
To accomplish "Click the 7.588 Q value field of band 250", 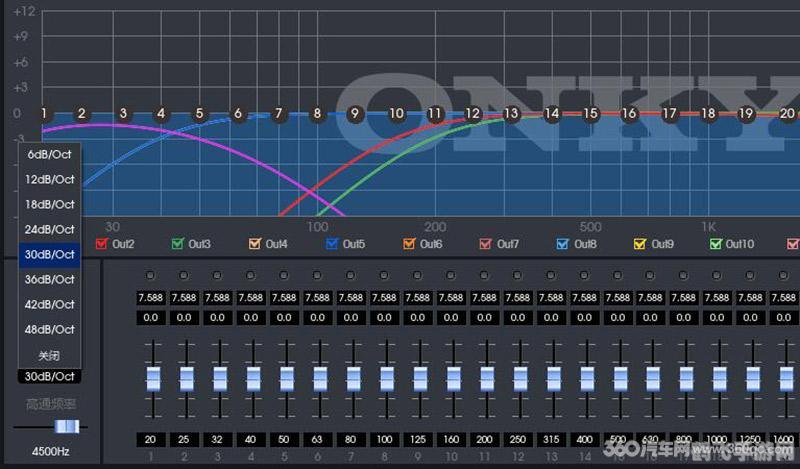I will coord(518,298).
